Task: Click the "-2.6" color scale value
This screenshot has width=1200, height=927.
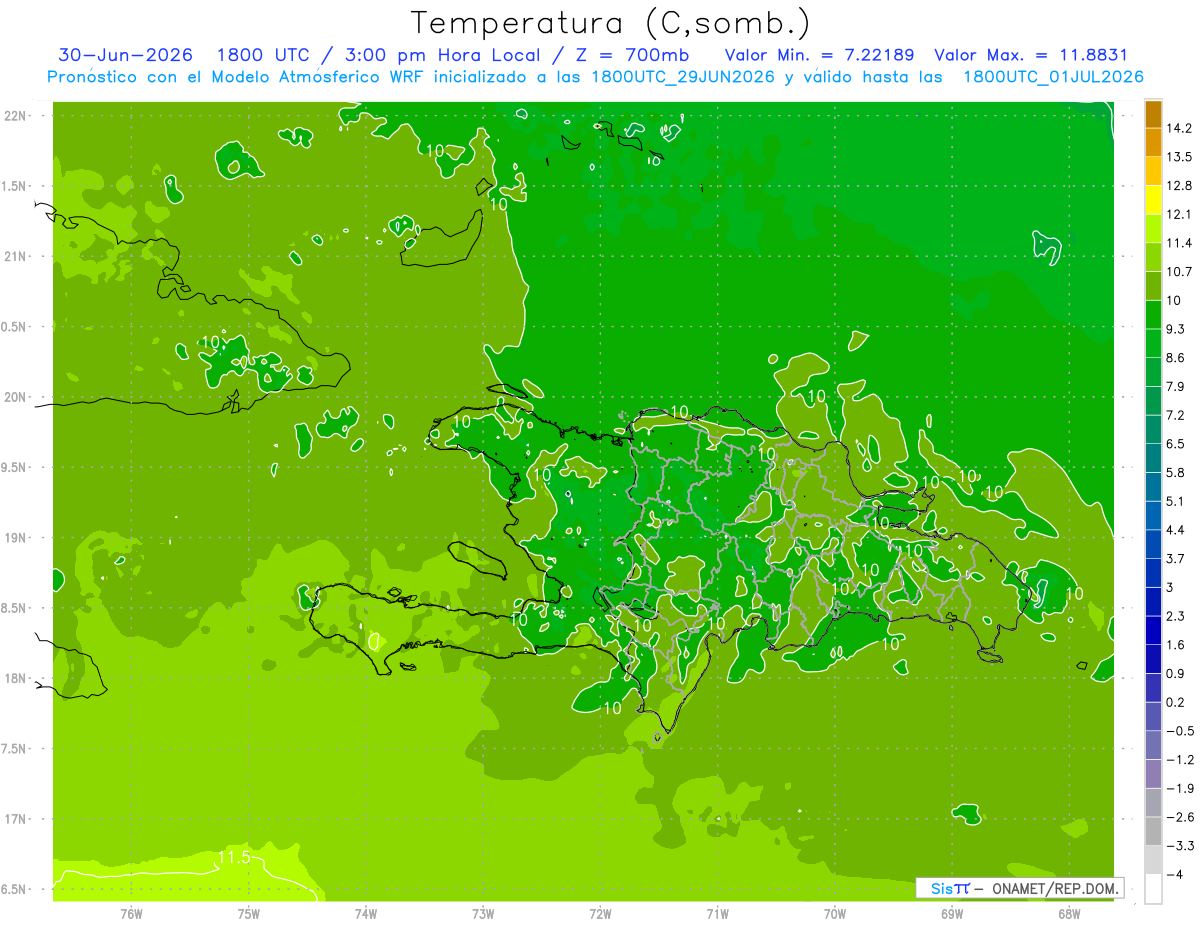Action: tap(1180, 817)
